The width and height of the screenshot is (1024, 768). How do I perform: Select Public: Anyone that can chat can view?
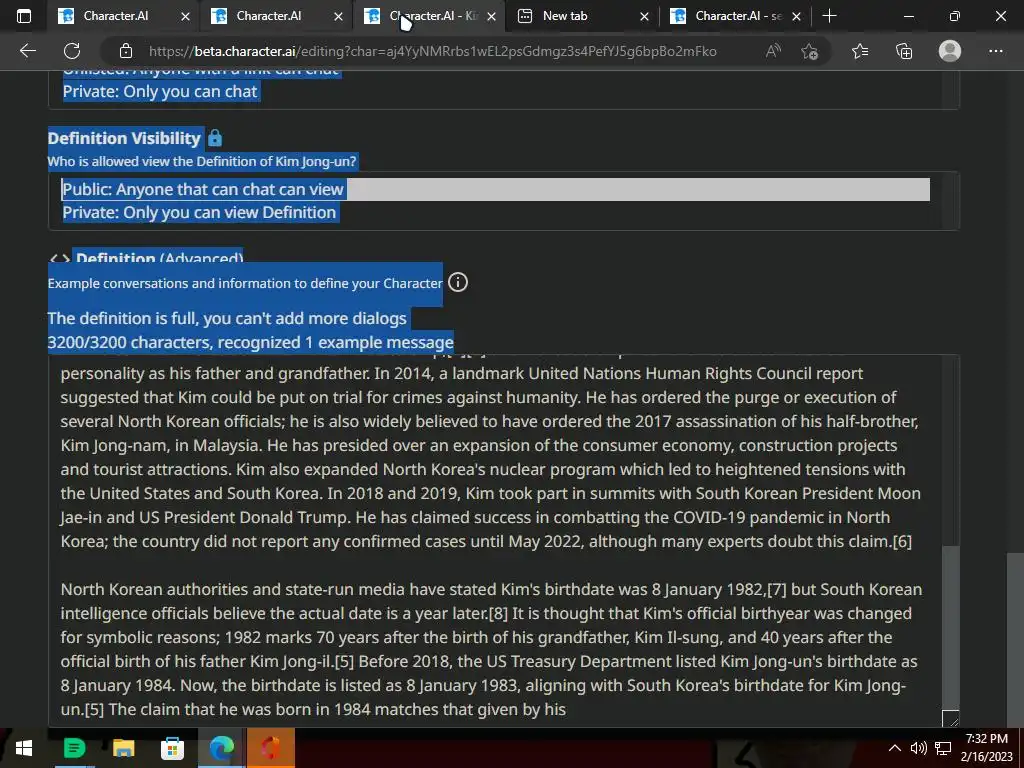[495, 189]
